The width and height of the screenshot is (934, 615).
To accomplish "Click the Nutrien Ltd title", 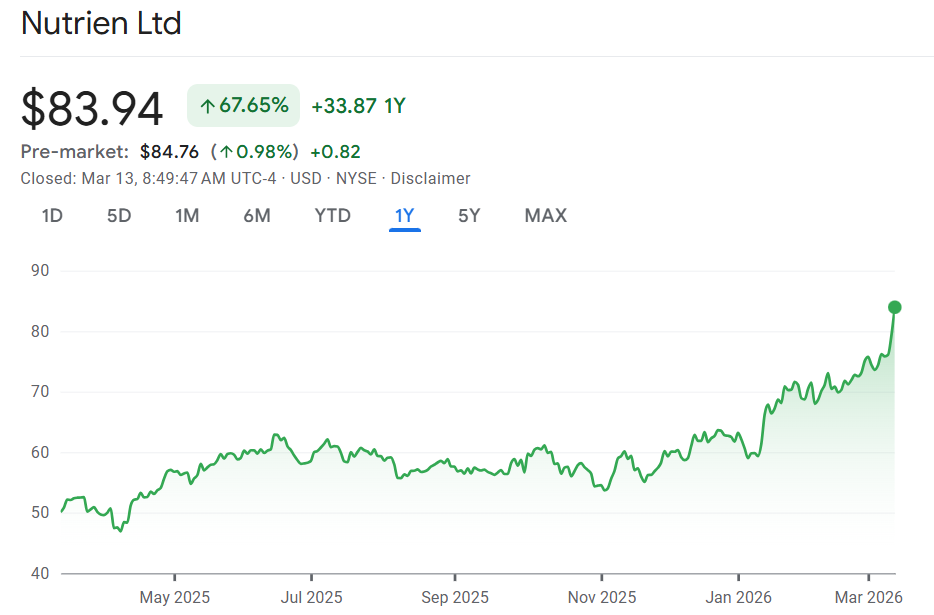I will pyautogui.click(x=101, y=24).
